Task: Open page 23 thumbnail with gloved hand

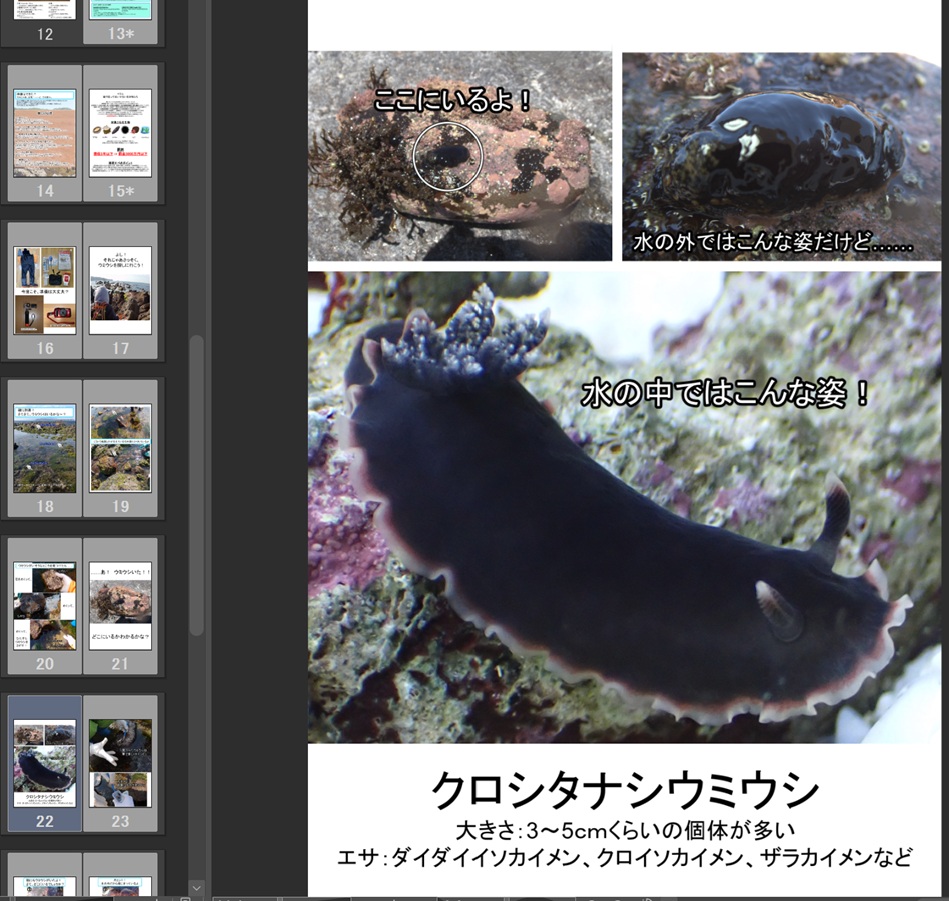Action: tap(120, 763)
